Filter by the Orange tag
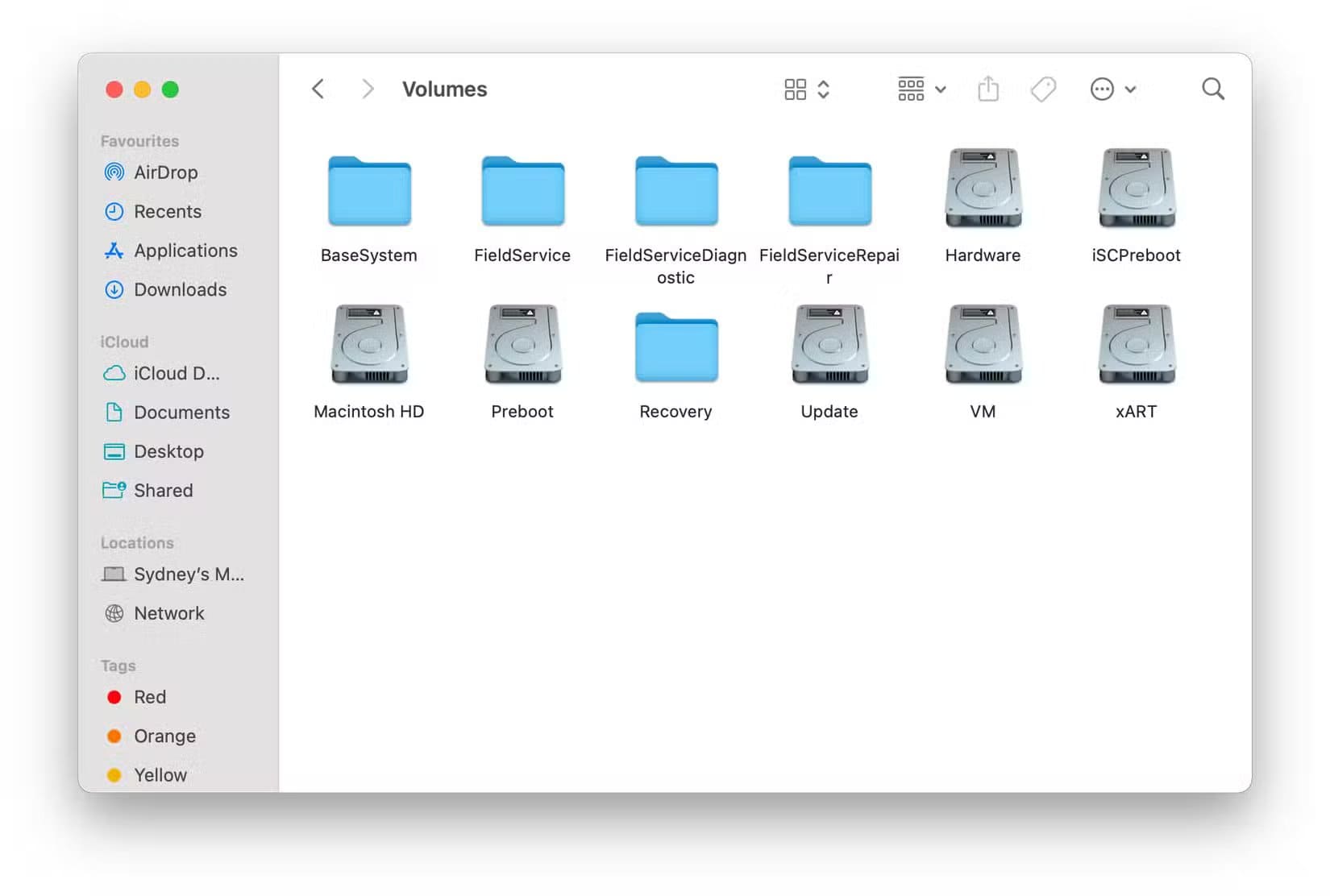The width and height of the screenshot is (1330, 896). pos(164,736)
